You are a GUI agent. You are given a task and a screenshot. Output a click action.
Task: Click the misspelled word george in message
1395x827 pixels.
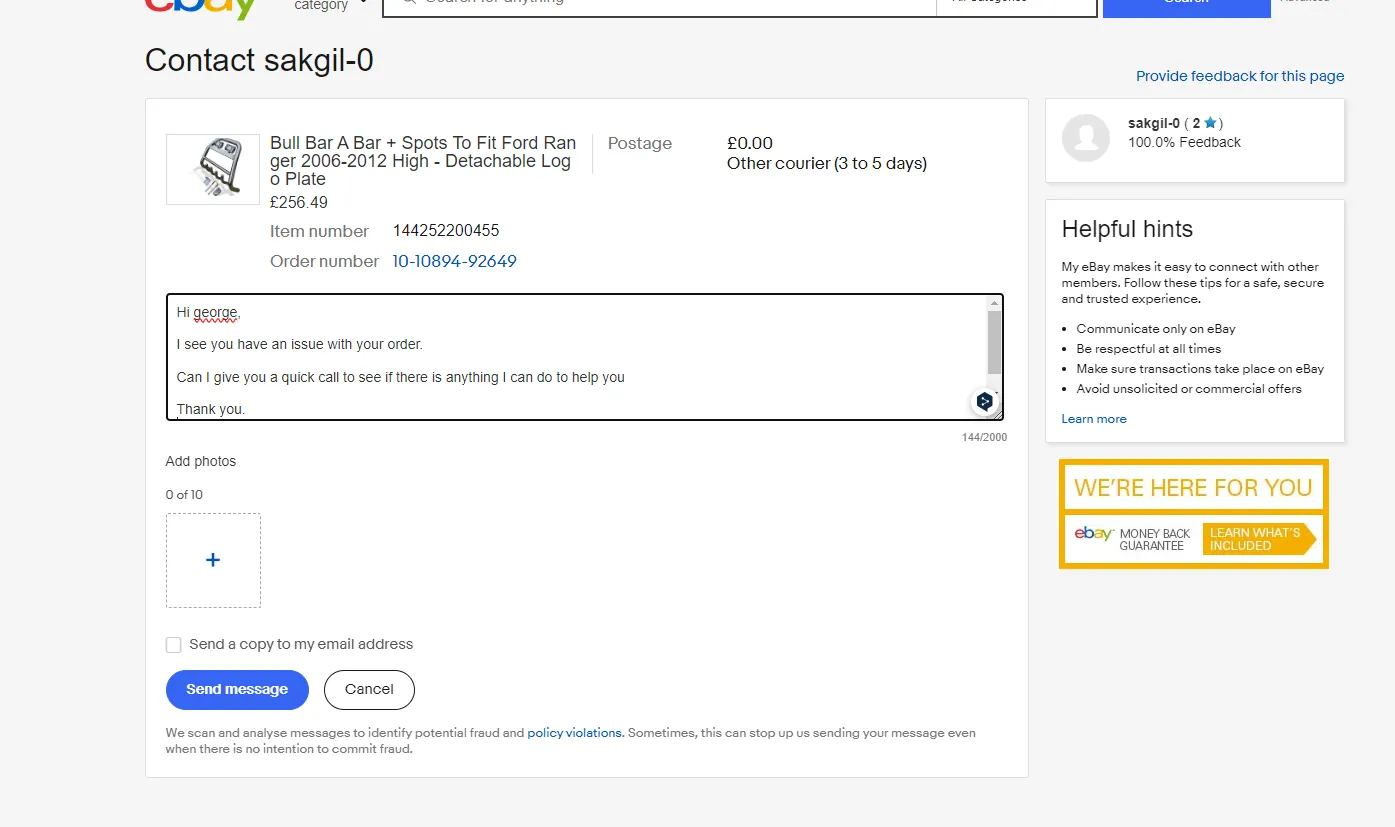pos(215,313)
